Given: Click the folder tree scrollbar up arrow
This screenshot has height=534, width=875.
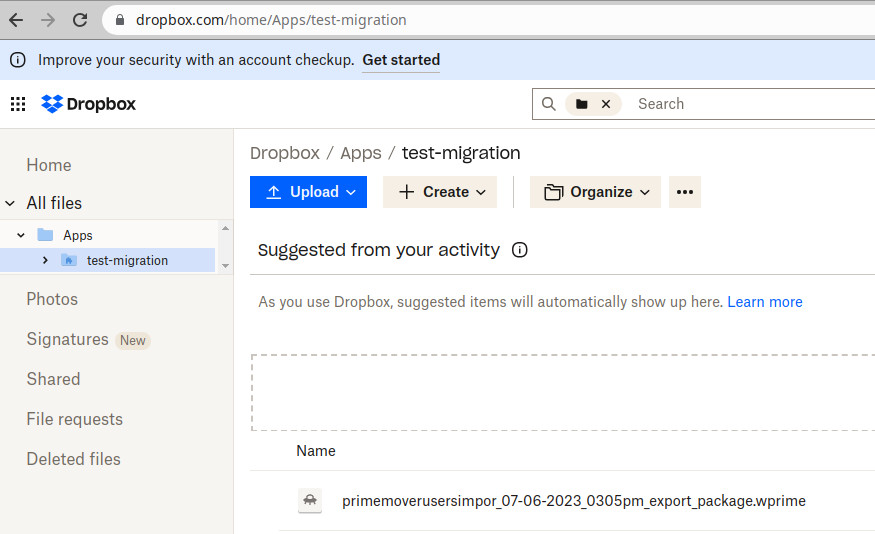Looking at the screenshot, I should (x=225, y=228).
